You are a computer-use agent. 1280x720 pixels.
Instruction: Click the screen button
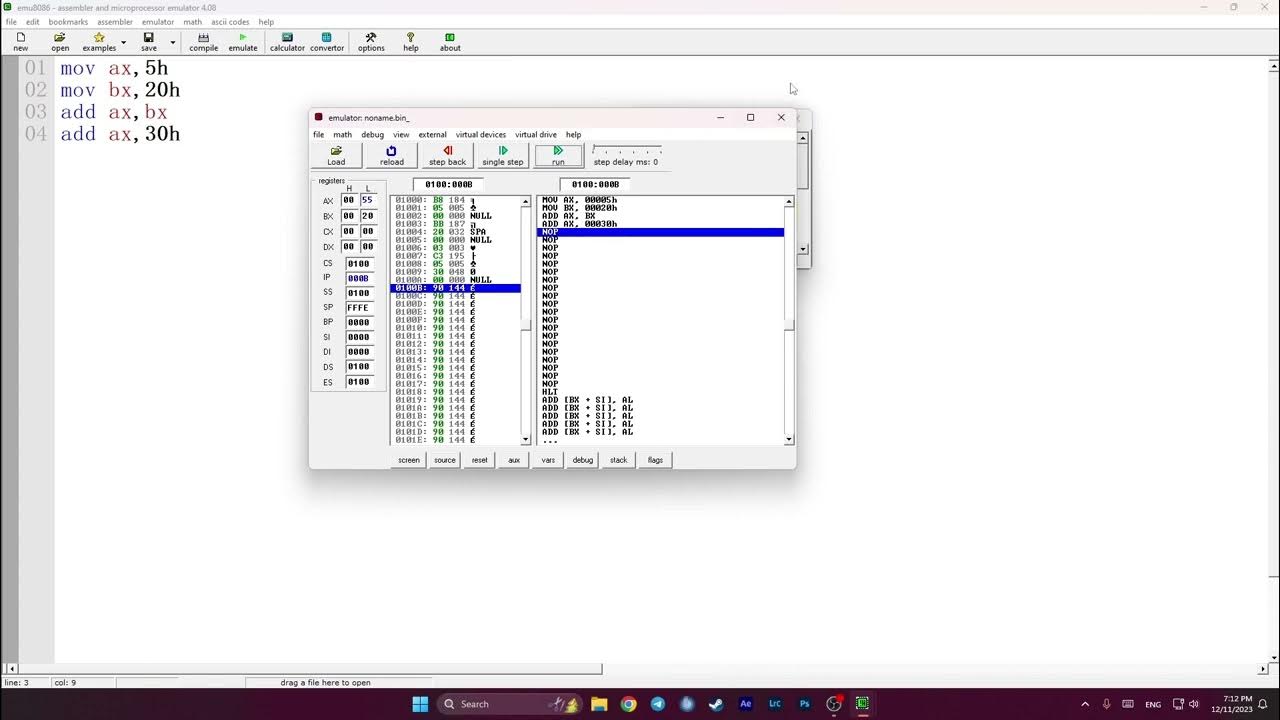[x=409, y=460]
